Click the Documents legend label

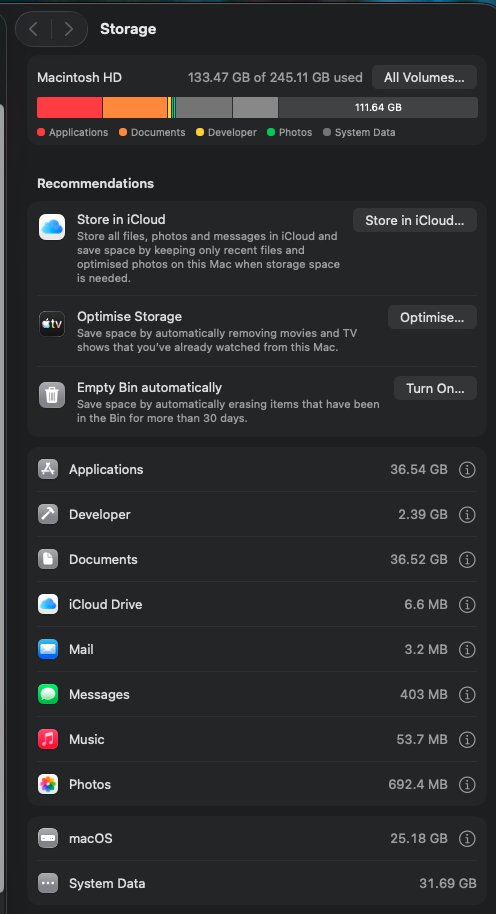[x=158, y=132]
